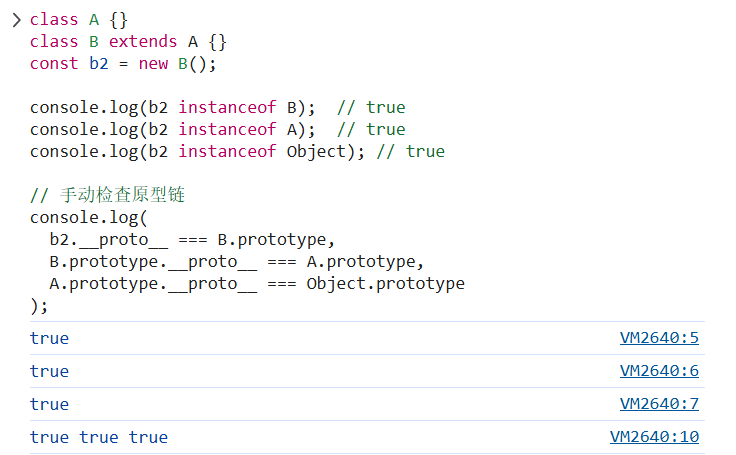The width and height of the screenshot is (736, 455).
Task: Click the line 'const b2 = new B();'
Action: point(123,64)
